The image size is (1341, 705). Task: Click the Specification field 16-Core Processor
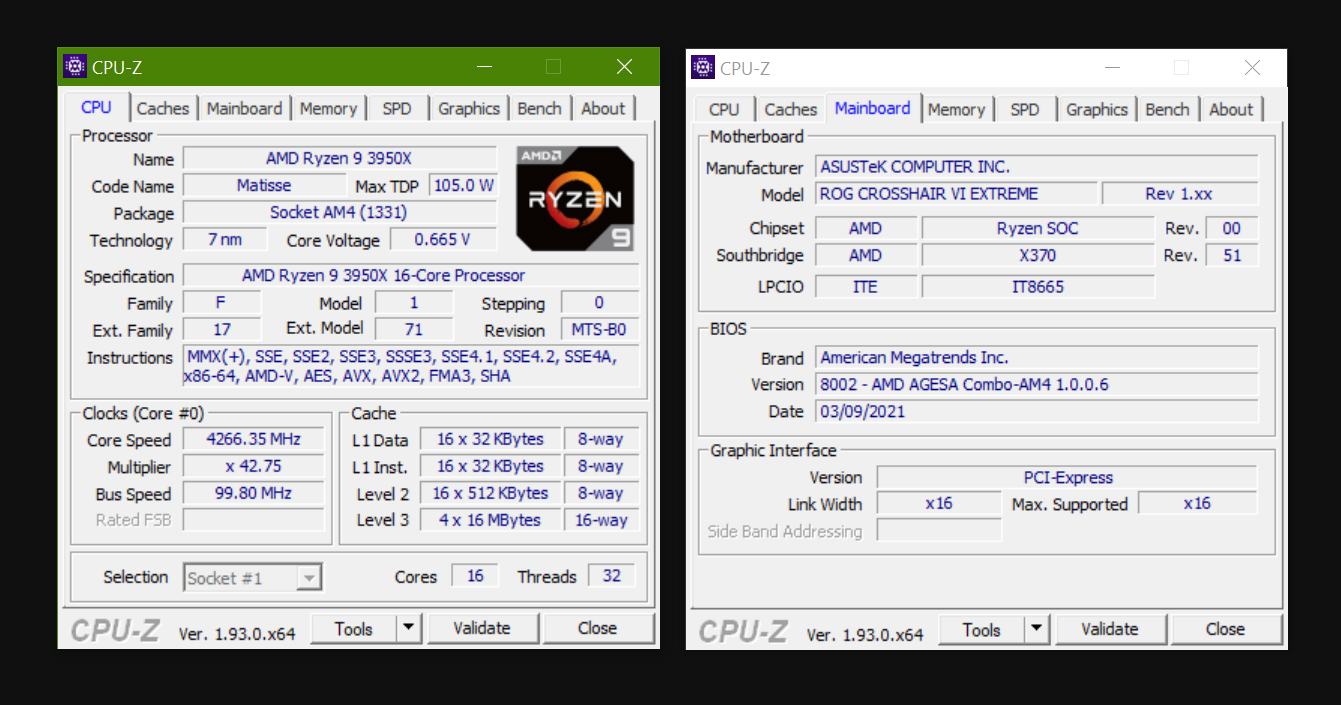pyautogui.click(x=411, y=276)
